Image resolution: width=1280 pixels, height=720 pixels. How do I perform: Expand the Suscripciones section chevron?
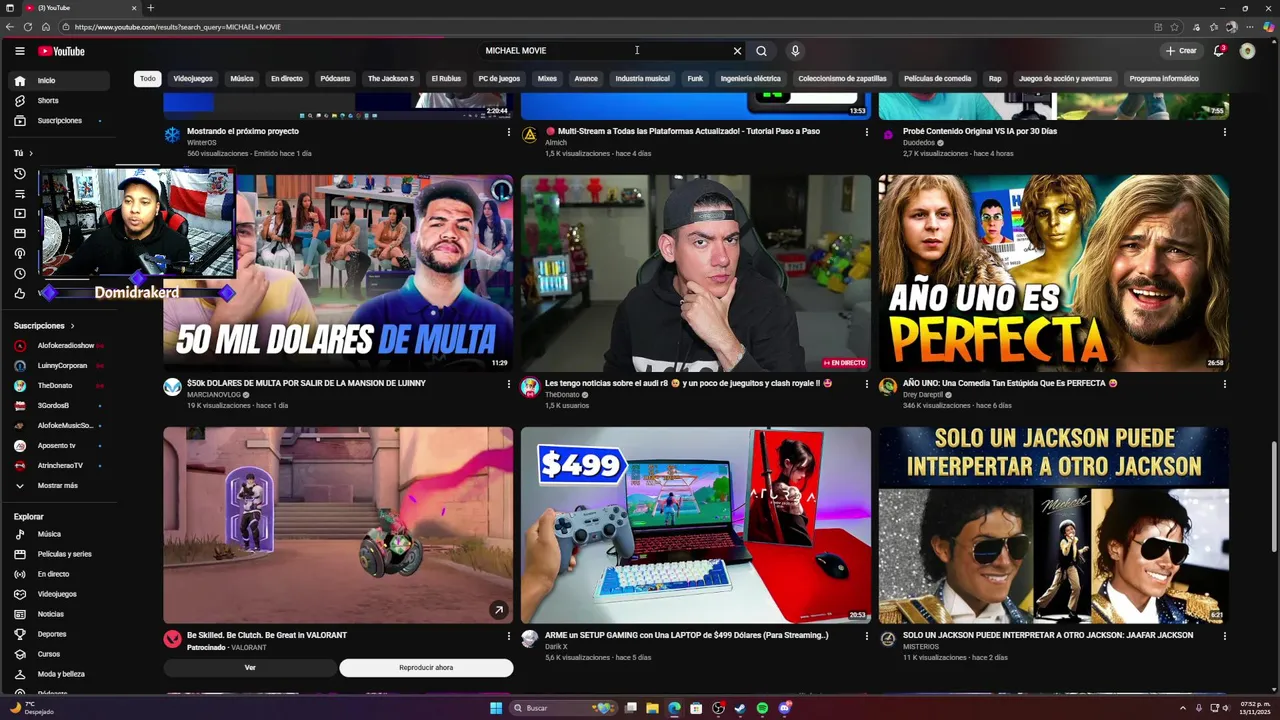tap(72, 326)
